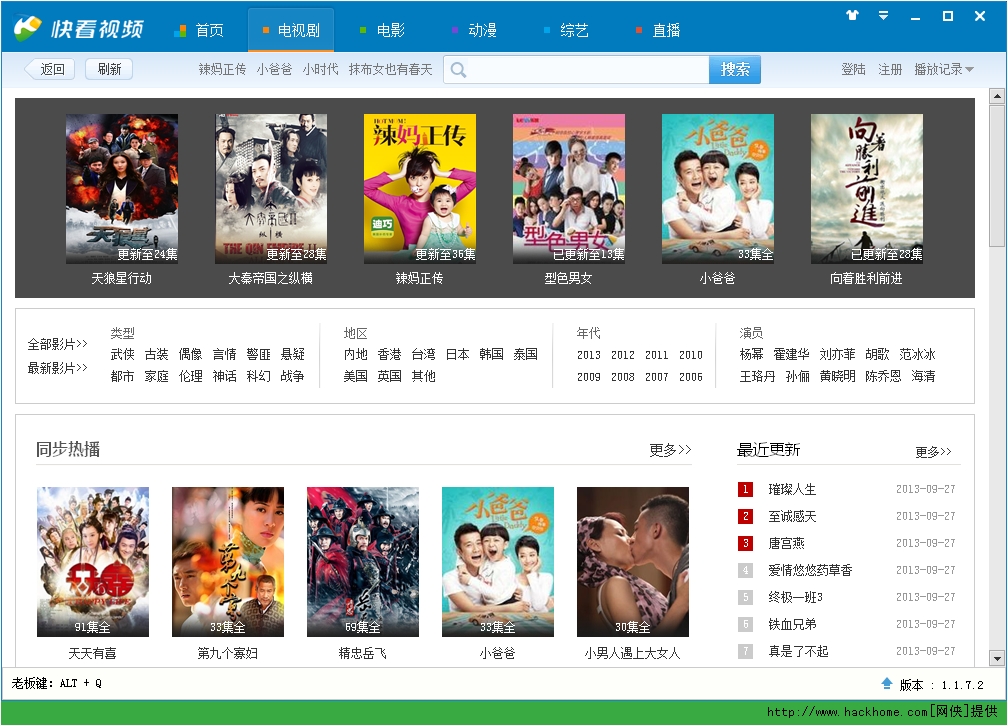
Task: Open the 登陆 login link
Action: (853, 69)
